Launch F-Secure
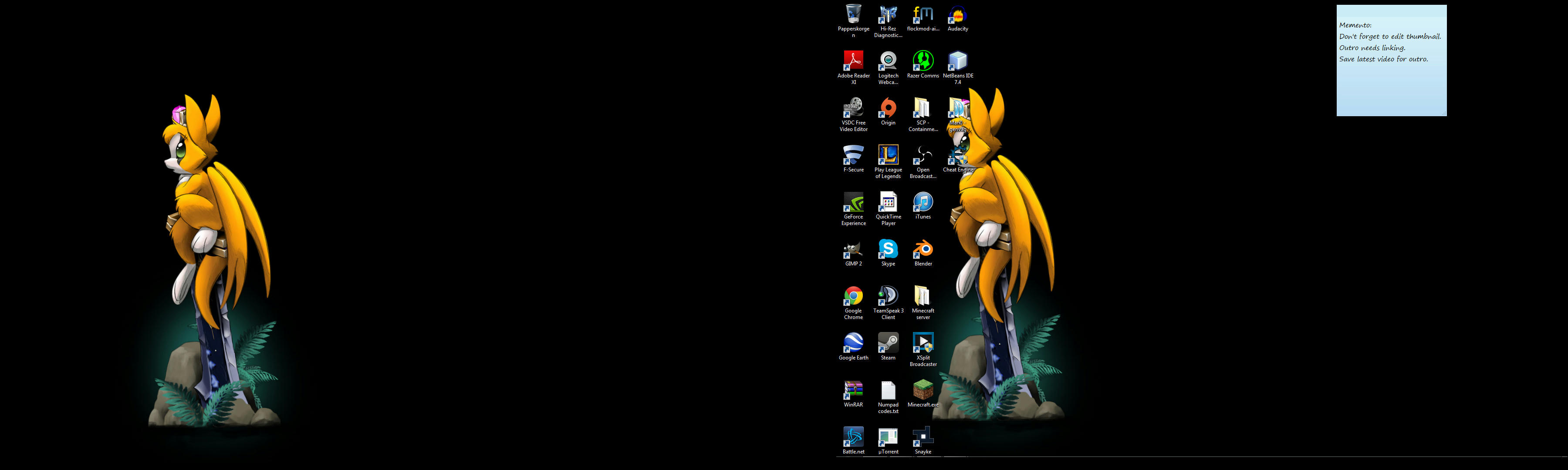 853,158
